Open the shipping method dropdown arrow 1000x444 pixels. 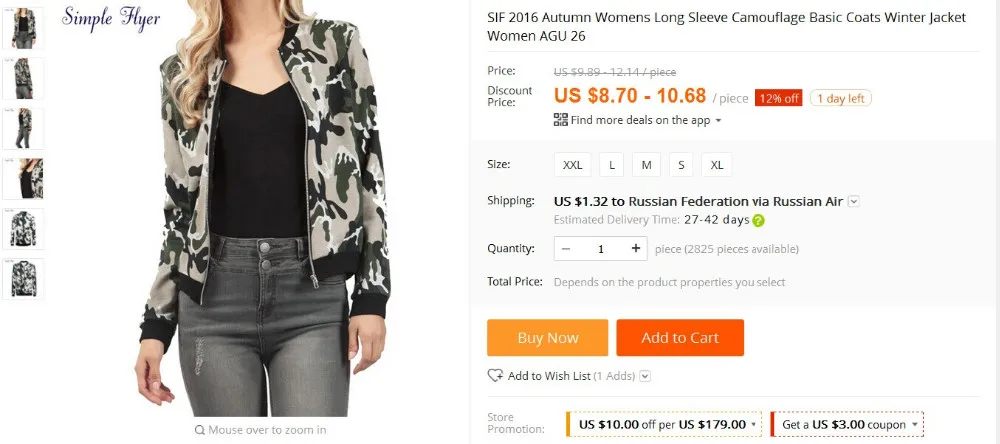click(x=853, y=201)
